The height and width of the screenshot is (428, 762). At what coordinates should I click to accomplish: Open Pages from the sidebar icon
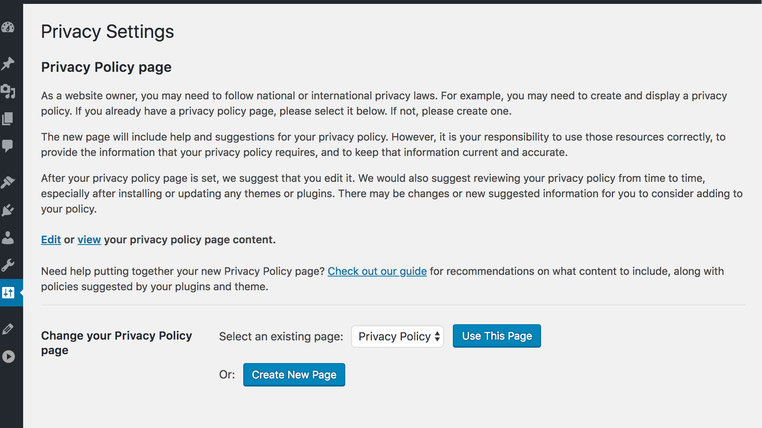point(8,119)
